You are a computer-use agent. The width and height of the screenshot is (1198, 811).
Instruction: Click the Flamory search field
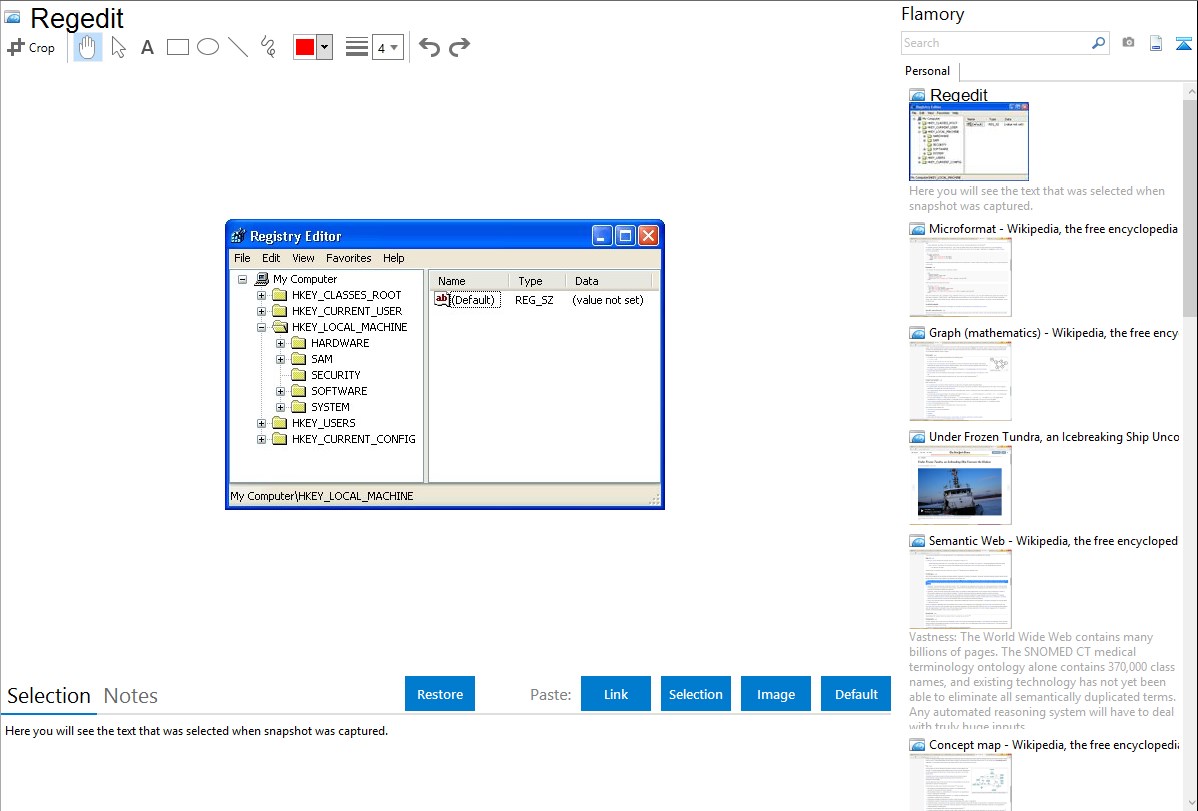pos(996,43)
